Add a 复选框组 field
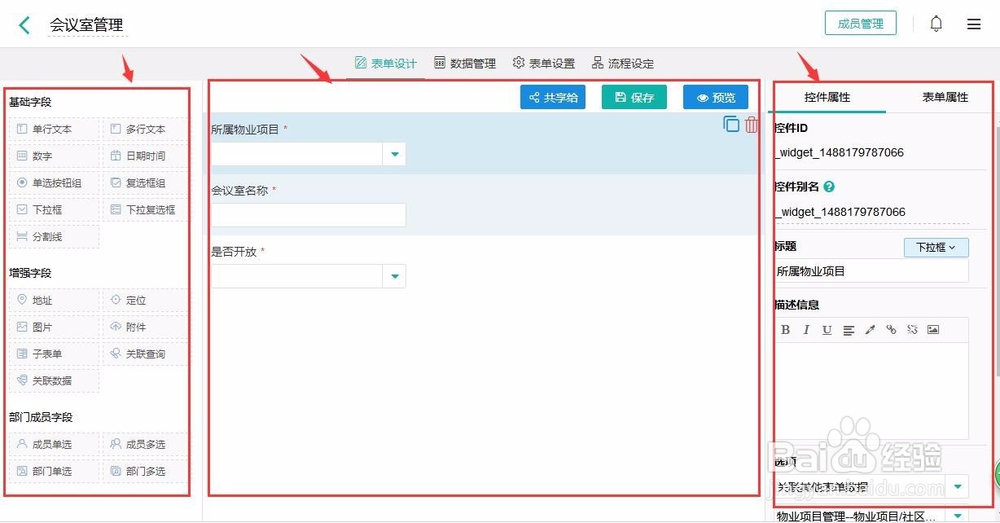 pyautogui.click(x=145, y=182)
